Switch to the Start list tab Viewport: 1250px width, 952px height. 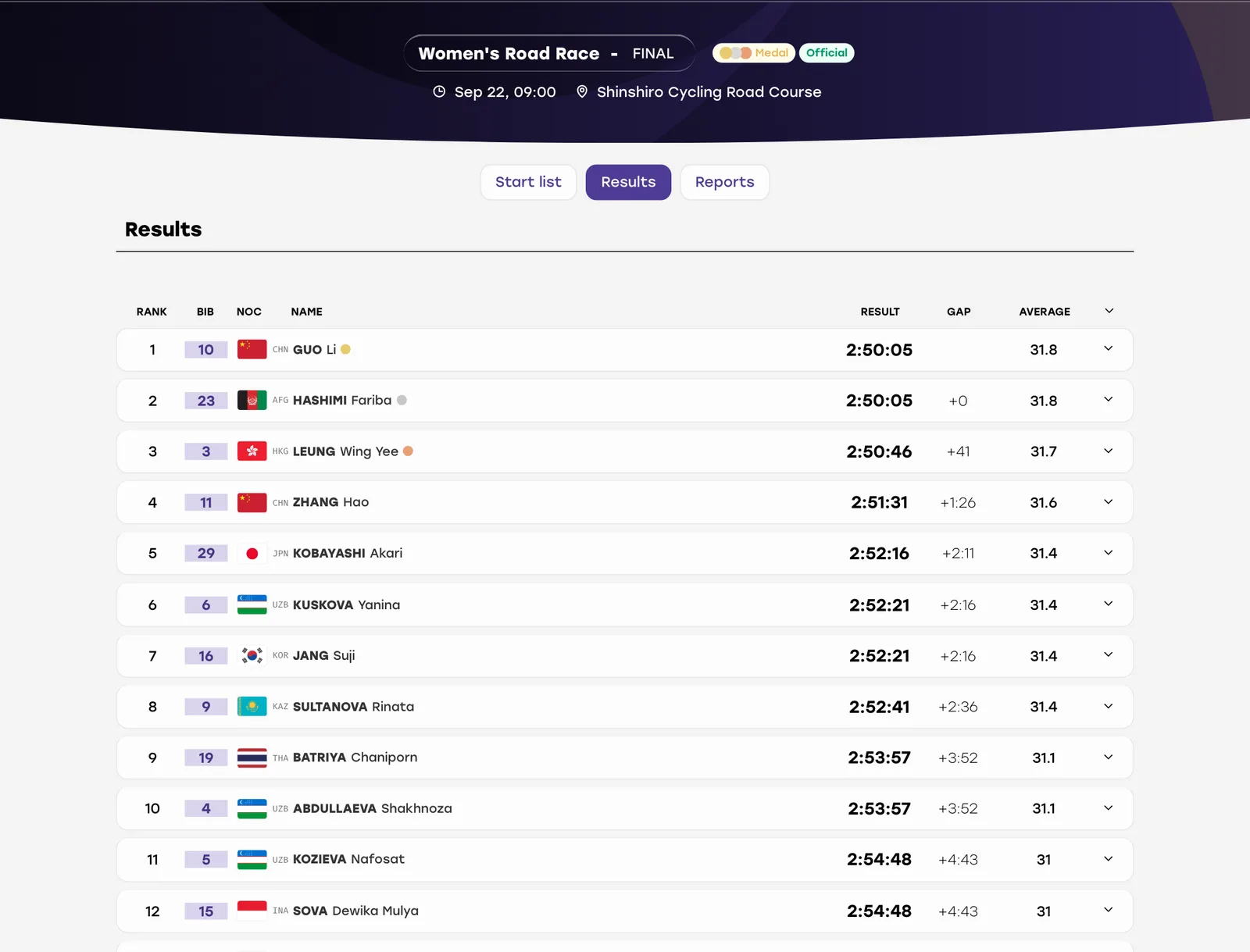tap(528, 182)
